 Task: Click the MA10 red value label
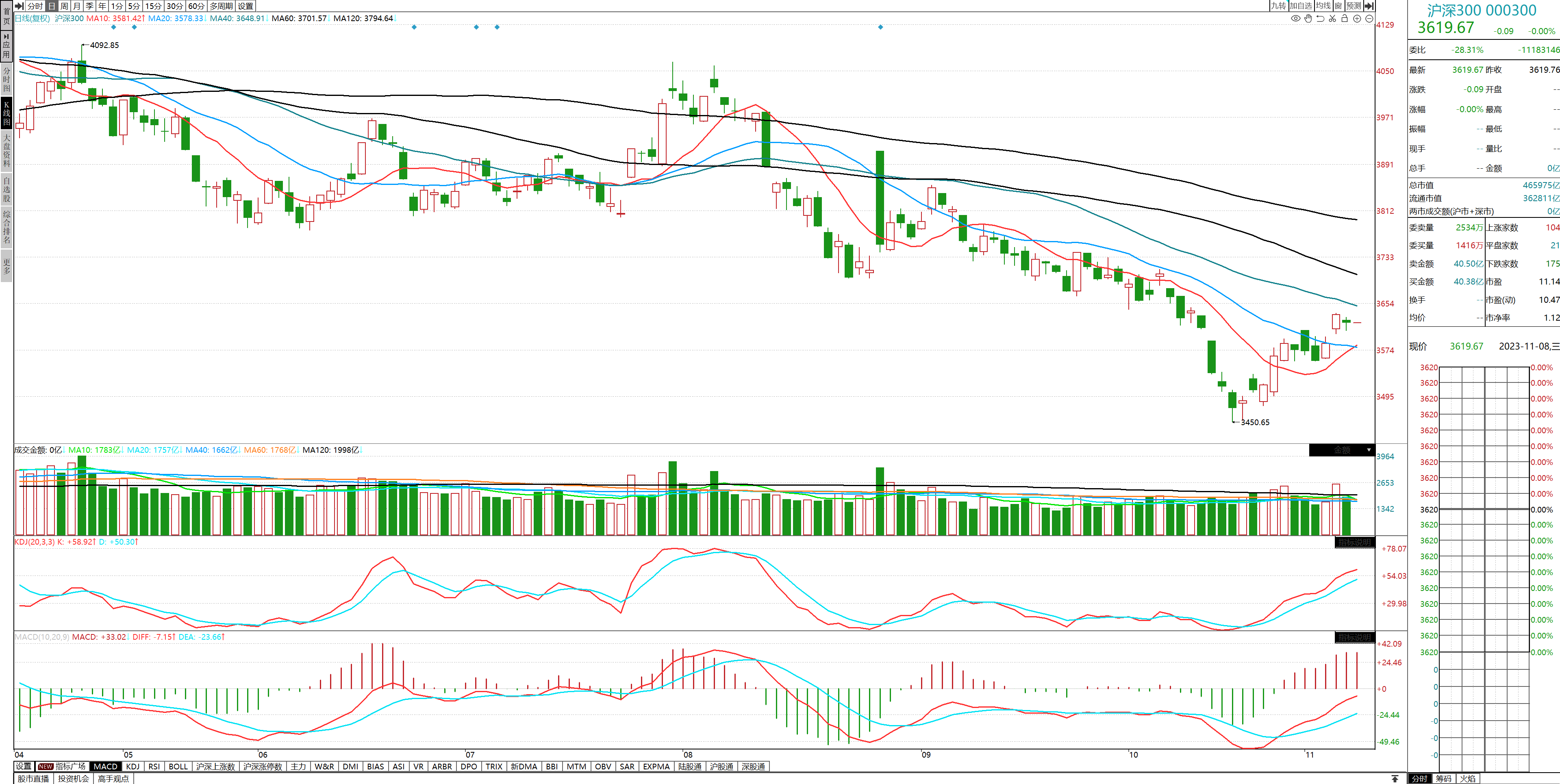point(115,18)
